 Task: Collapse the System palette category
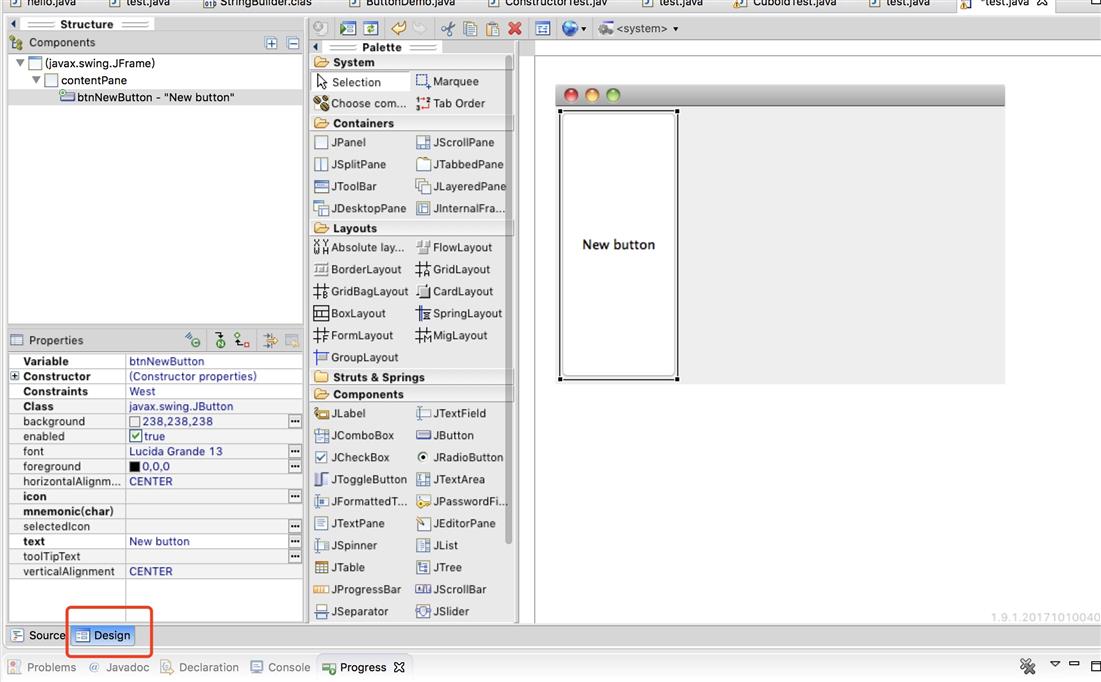click(x=411, y=63)
